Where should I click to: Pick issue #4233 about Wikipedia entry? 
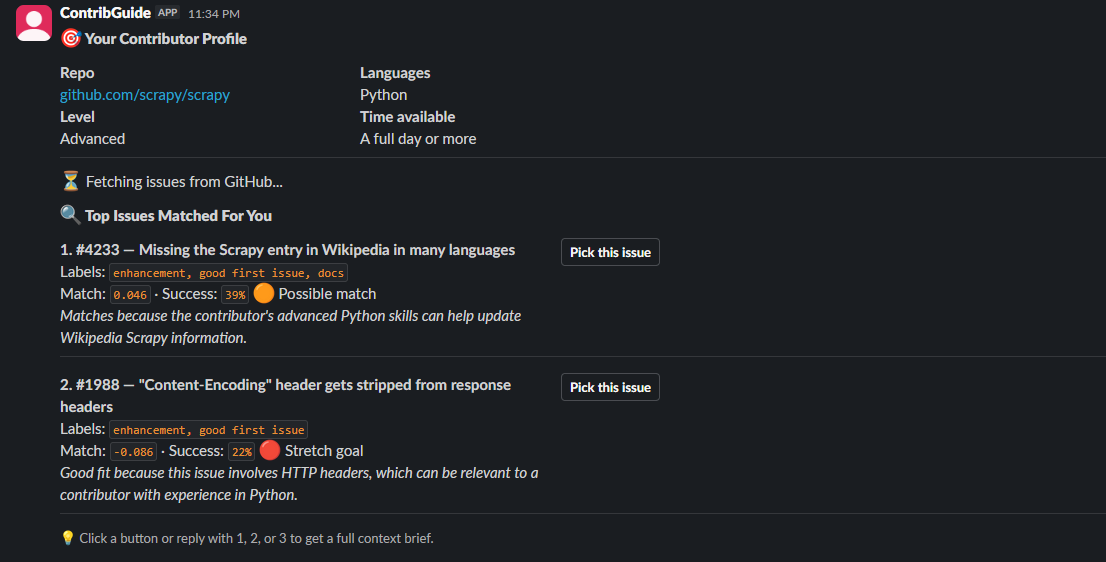(610, 252)
